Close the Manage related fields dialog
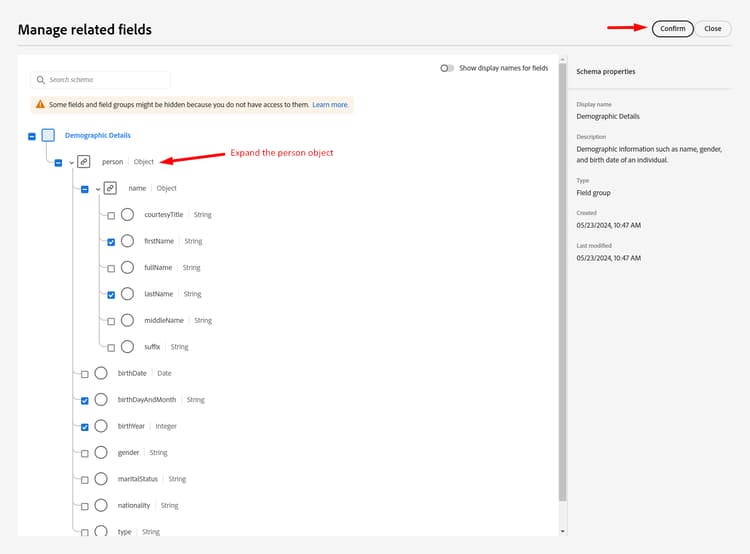Viewport: 750px width, 554px height. coord(712,29)
